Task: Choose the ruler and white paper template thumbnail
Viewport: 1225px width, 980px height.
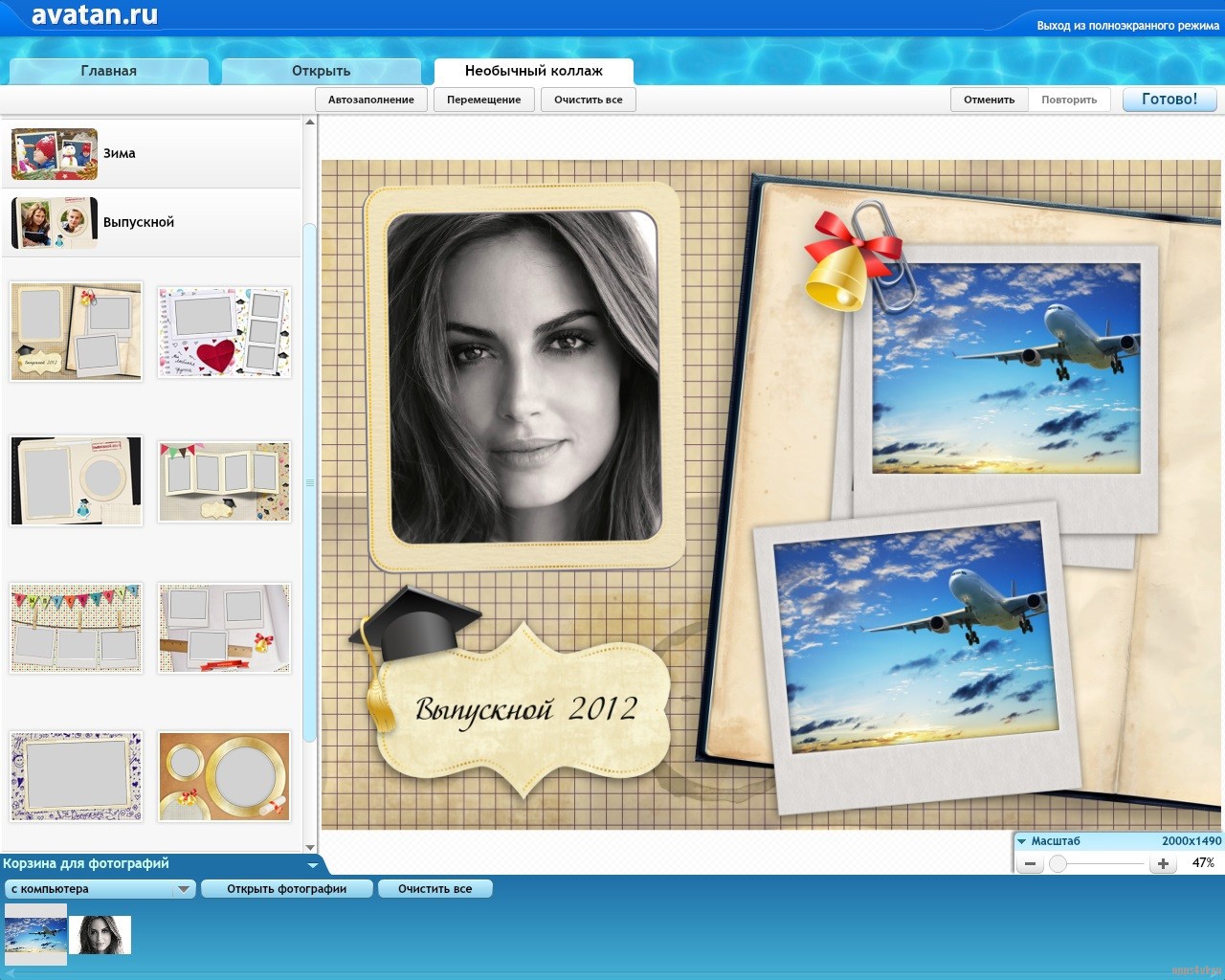Action: [x=225, y=628]
